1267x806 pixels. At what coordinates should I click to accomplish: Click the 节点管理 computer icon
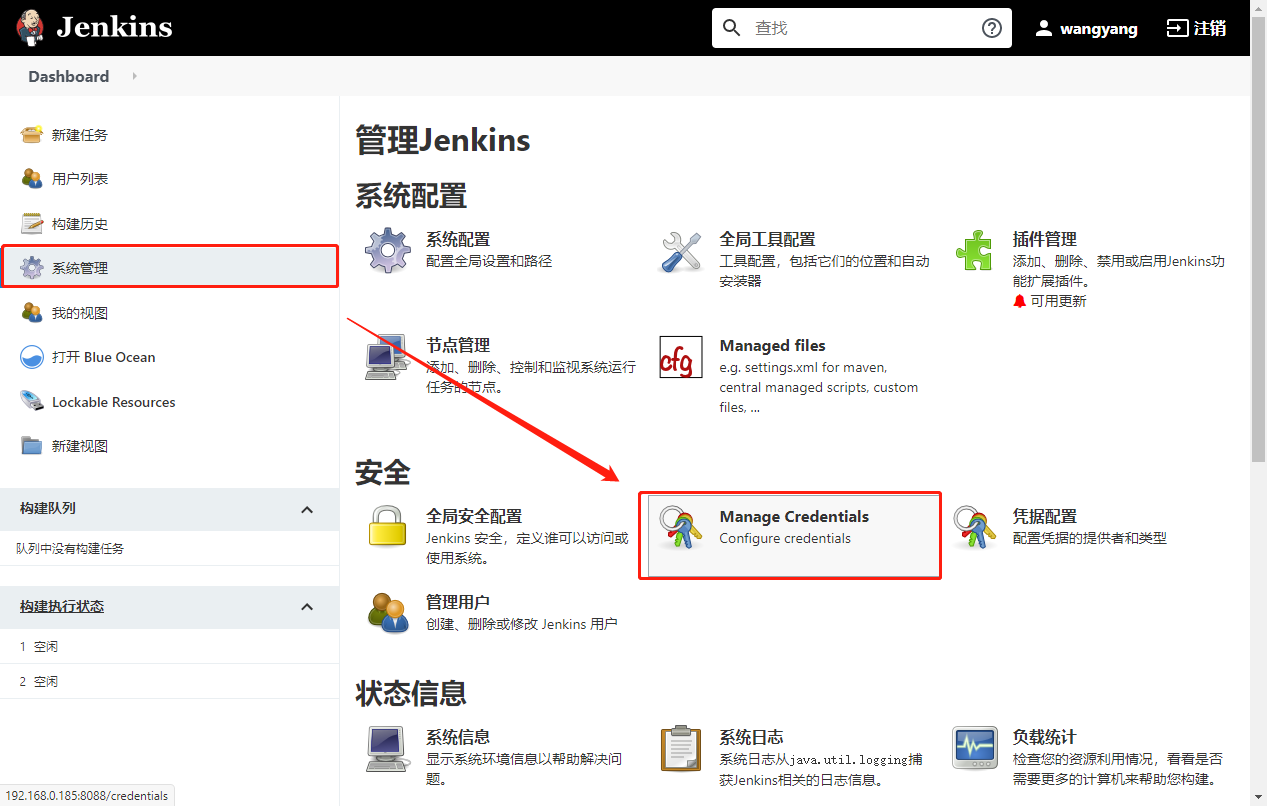click(387, 357)
